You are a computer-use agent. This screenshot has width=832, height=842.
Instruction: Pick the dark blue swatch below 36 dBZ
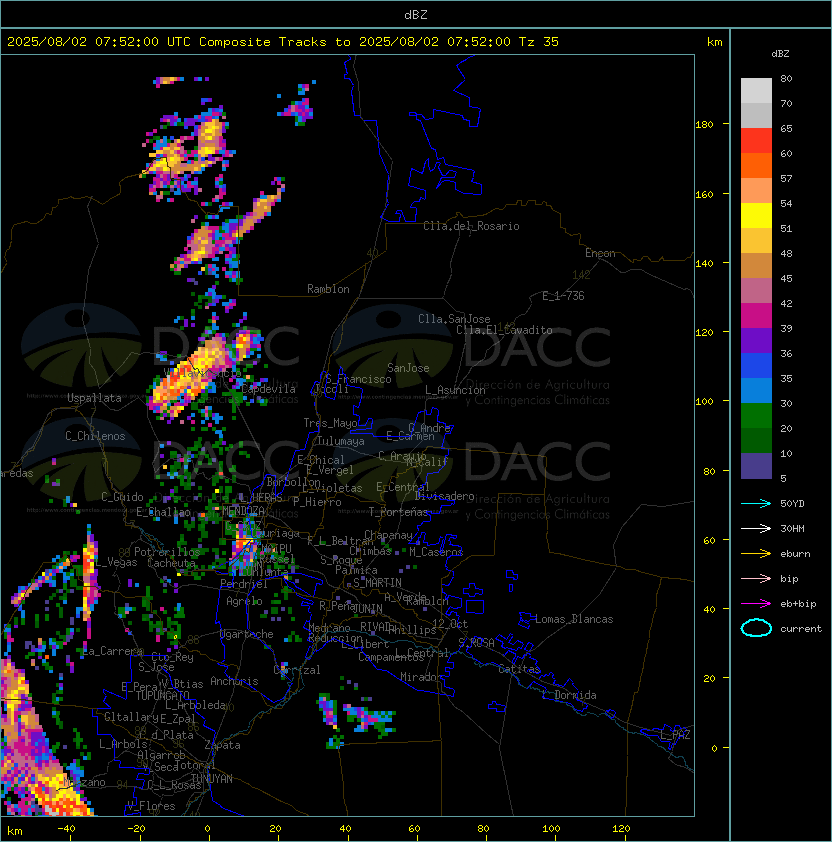point(756,366)
